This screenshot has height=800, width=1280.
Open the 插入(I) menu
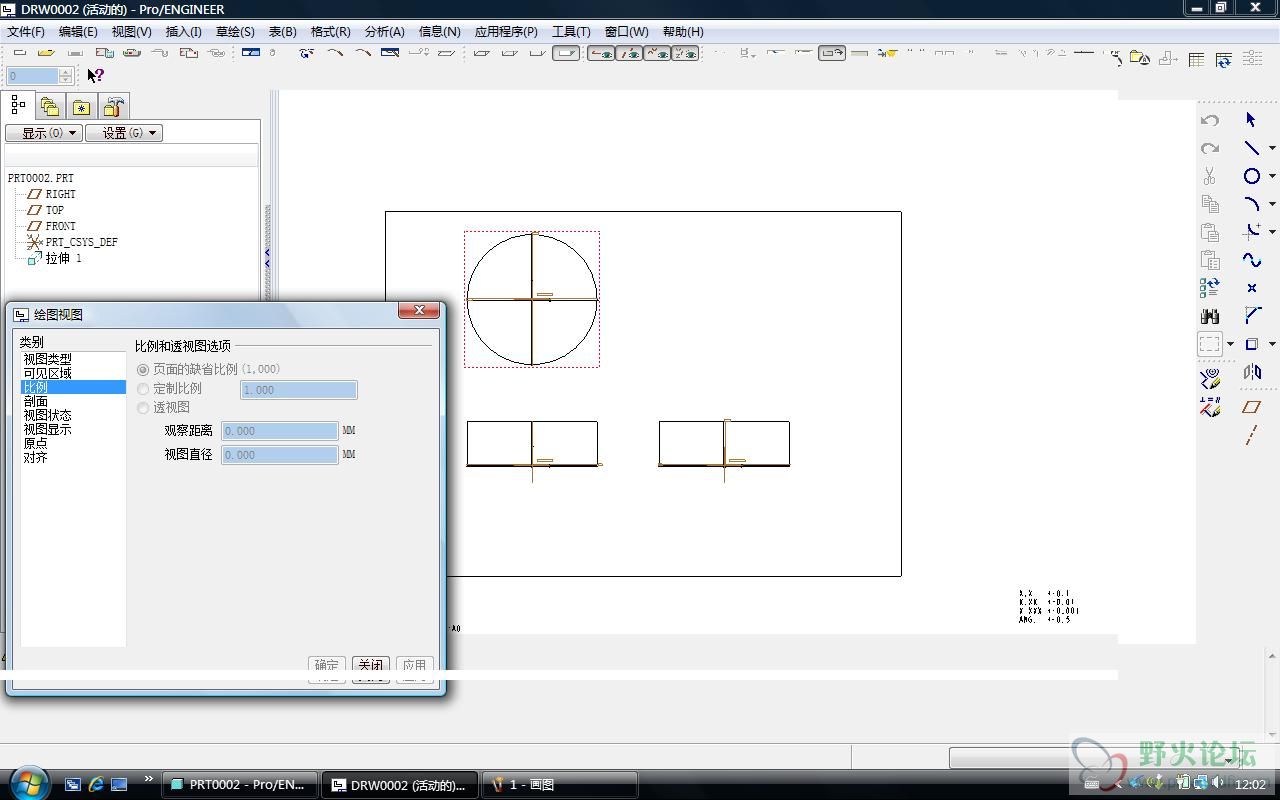click(x=183, y=31)
